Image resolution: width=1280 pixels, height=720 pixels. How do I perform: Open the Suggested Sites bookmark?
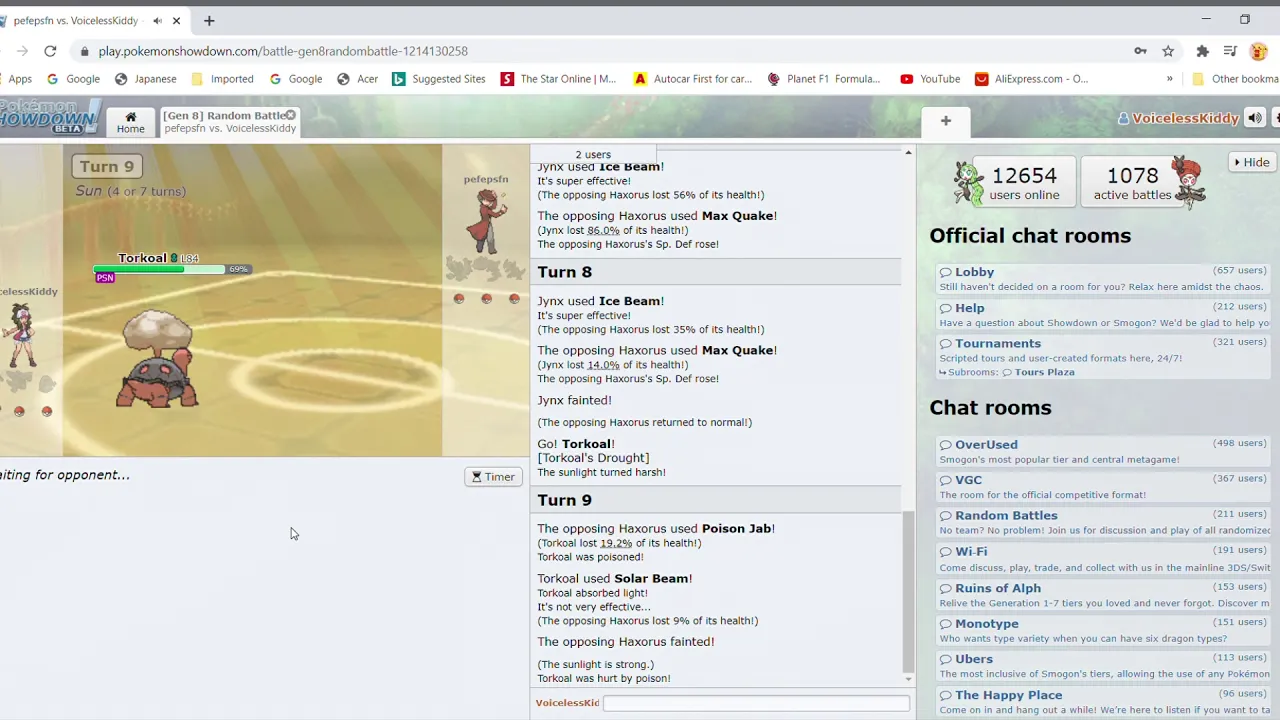click(439, 79)
